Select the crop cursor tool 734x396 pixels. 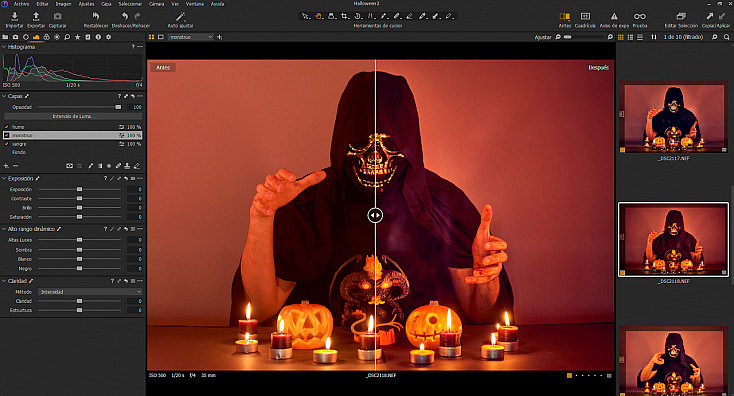point(345,16)
